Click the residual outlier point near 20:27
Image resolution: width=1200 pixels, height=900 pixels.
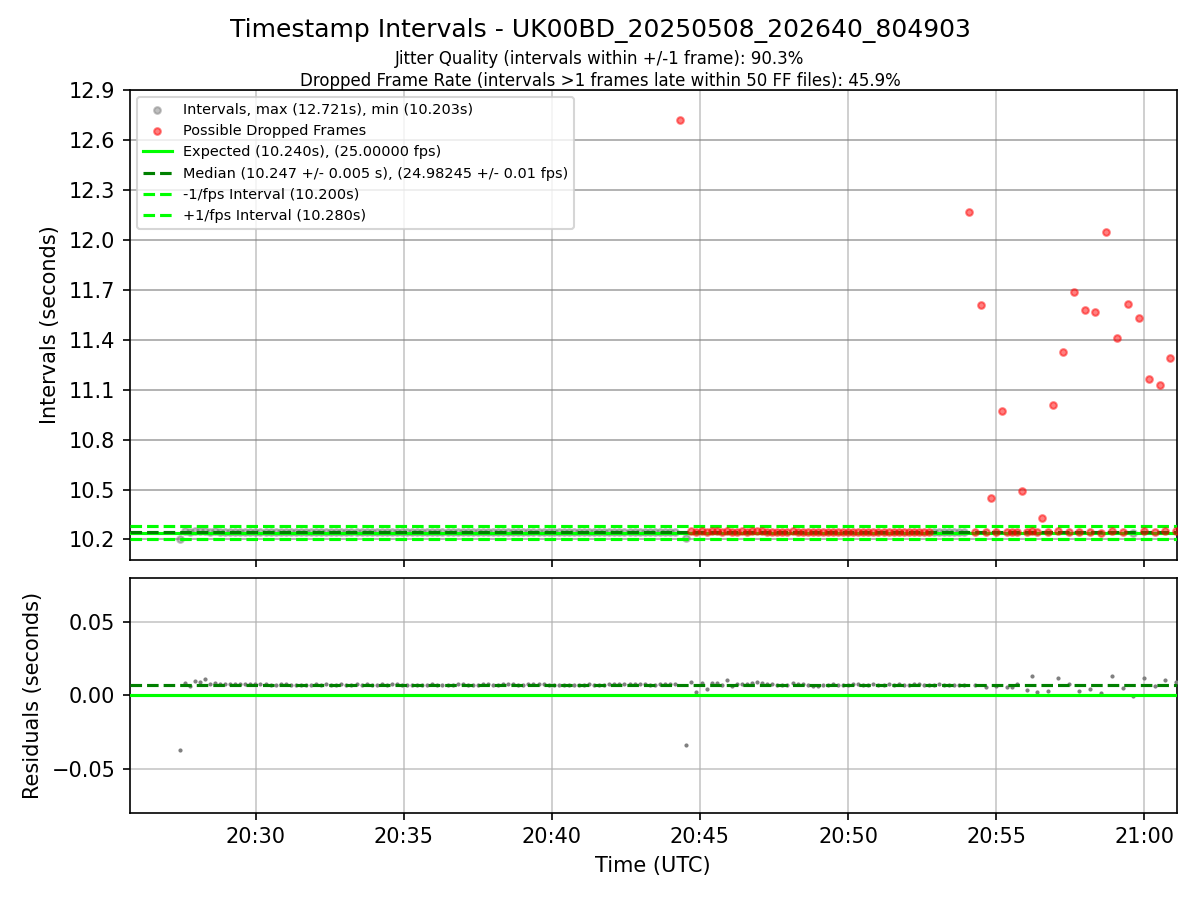pos(180,750)
